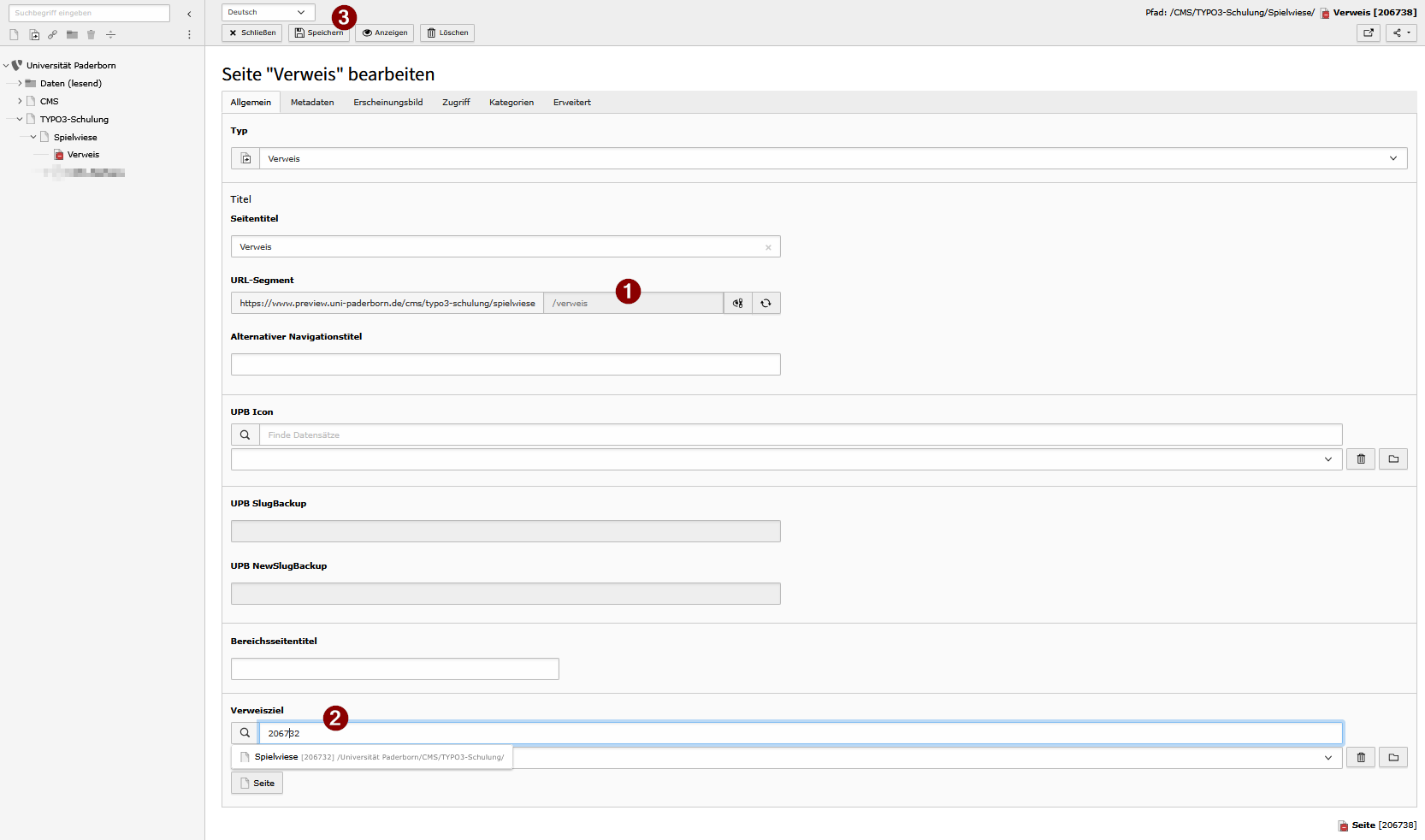The image size is (1425, 840).
Task: Open the Zugriff tab
Action: [456, 103]
